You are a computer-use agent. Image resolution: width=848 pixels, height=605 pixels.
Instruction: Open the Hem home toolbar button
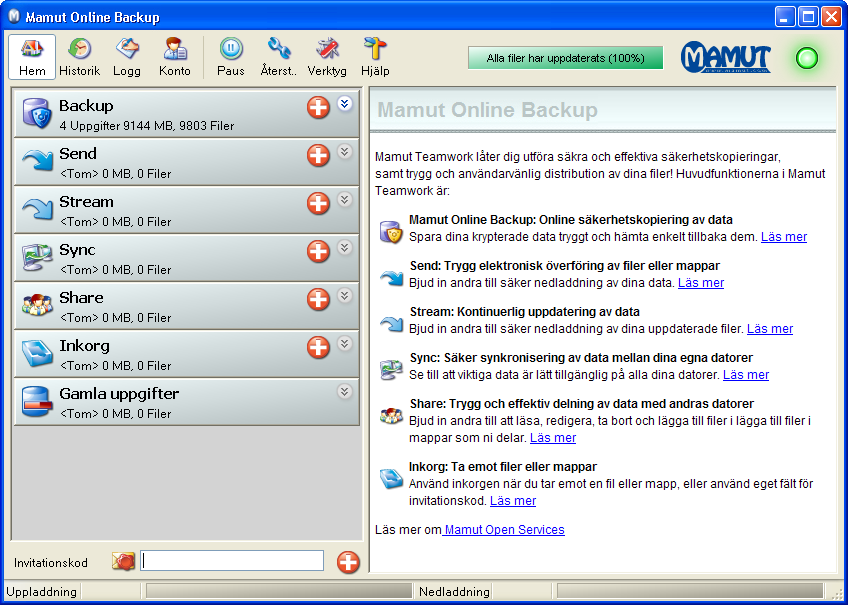pyautogui.click(x=32, y=57)
